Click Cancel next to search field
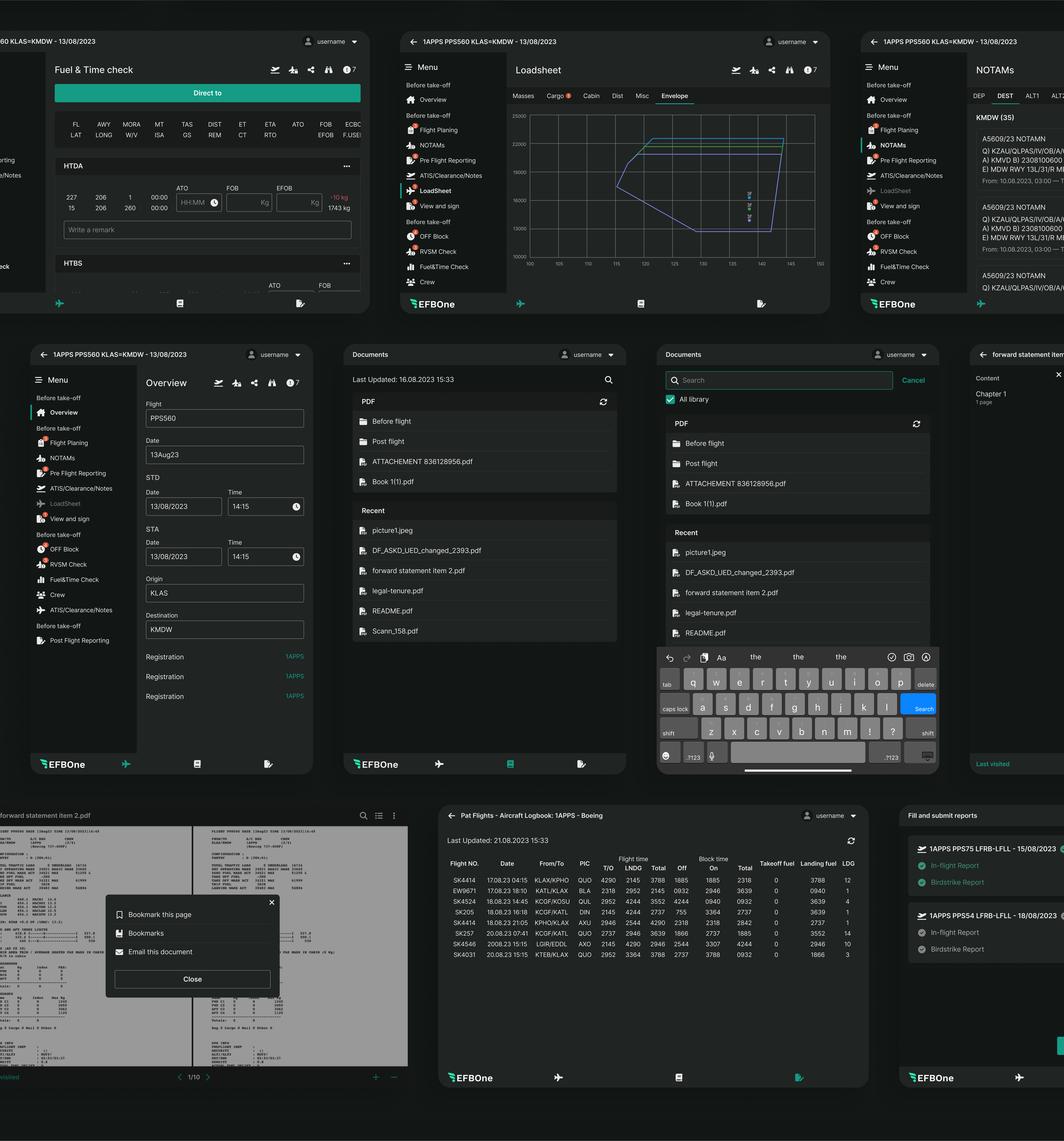 (913, 381)
